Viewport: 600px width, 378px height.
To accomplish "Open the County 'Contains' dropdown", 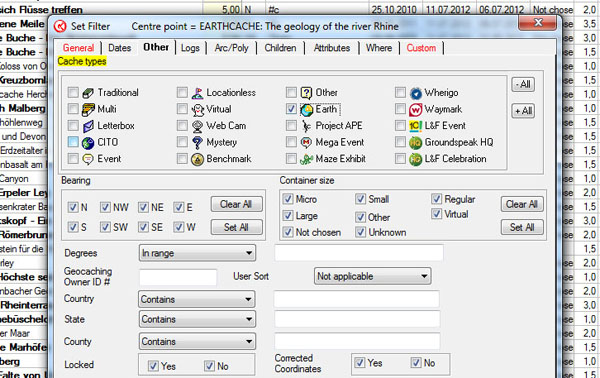I will coord(197,341).
